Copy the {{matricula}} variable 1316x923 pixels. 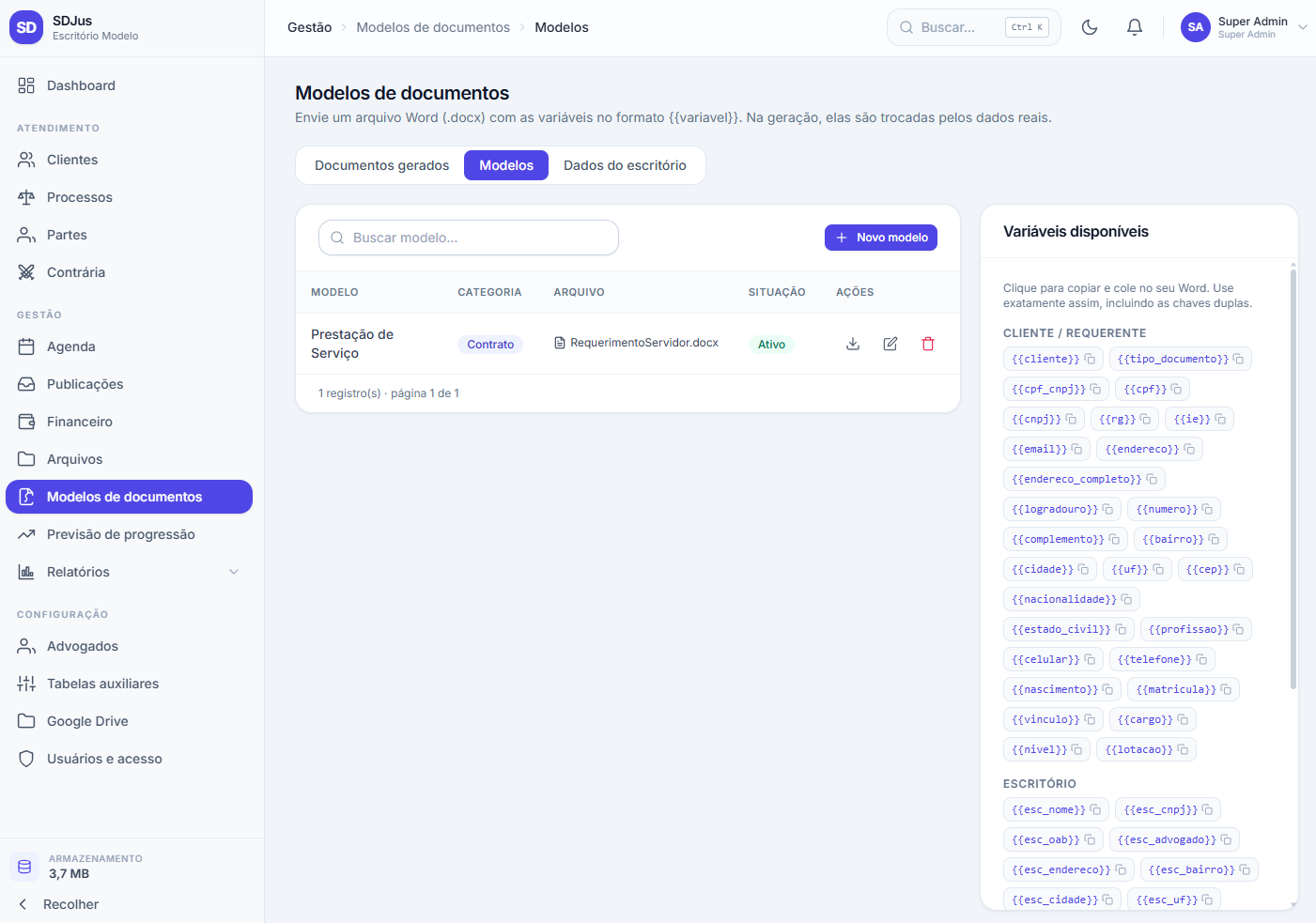1184,689
